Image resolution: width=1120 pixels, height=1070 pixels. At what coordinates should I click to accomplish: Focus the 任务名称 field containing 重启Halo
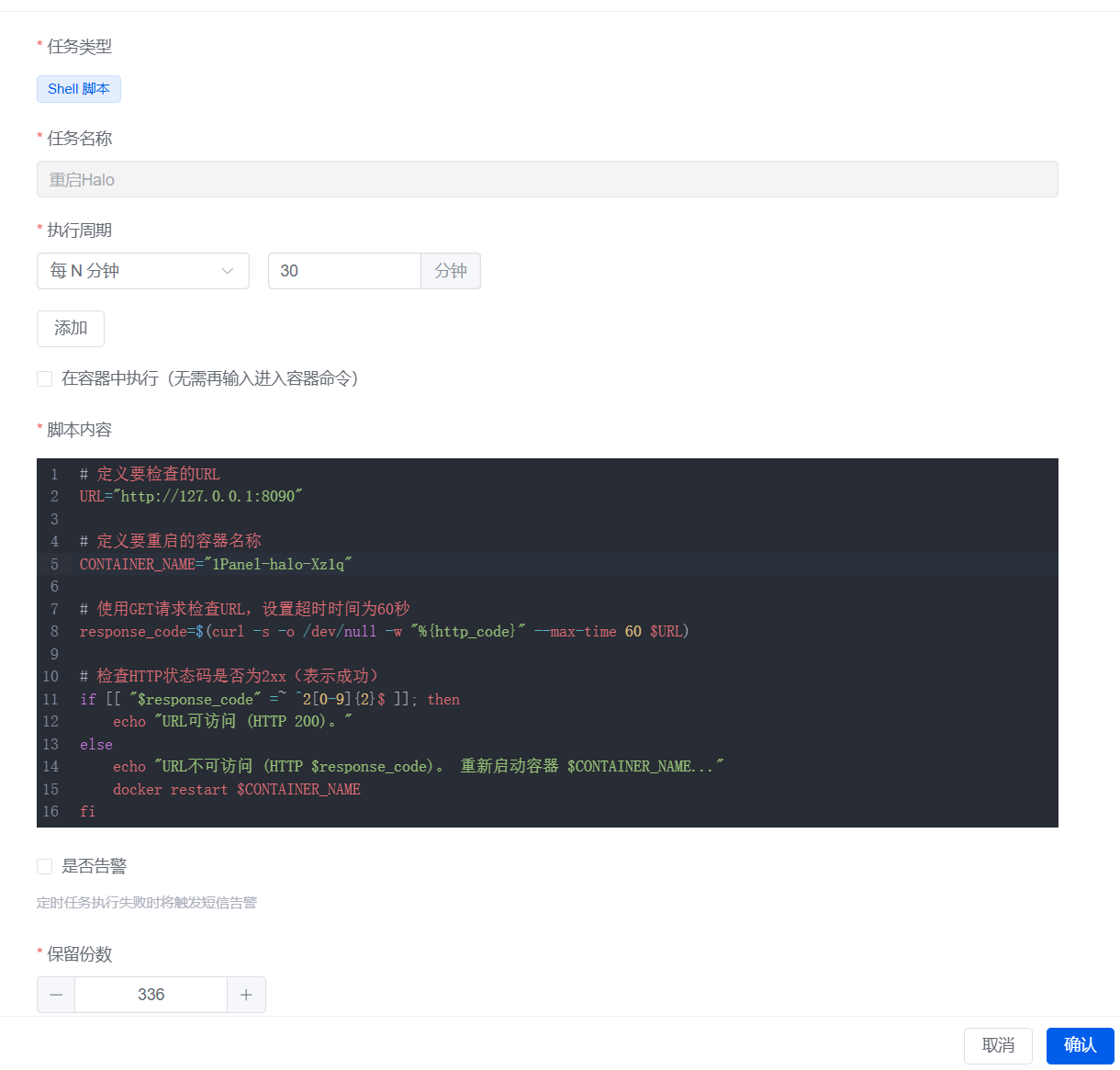click(547, 179)
